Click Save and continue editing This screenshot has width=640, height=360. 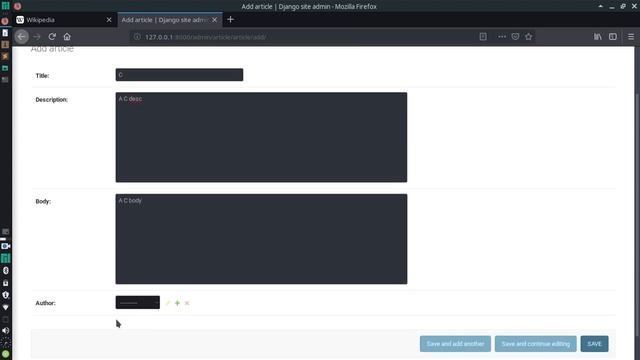click(x=536, y=344)
